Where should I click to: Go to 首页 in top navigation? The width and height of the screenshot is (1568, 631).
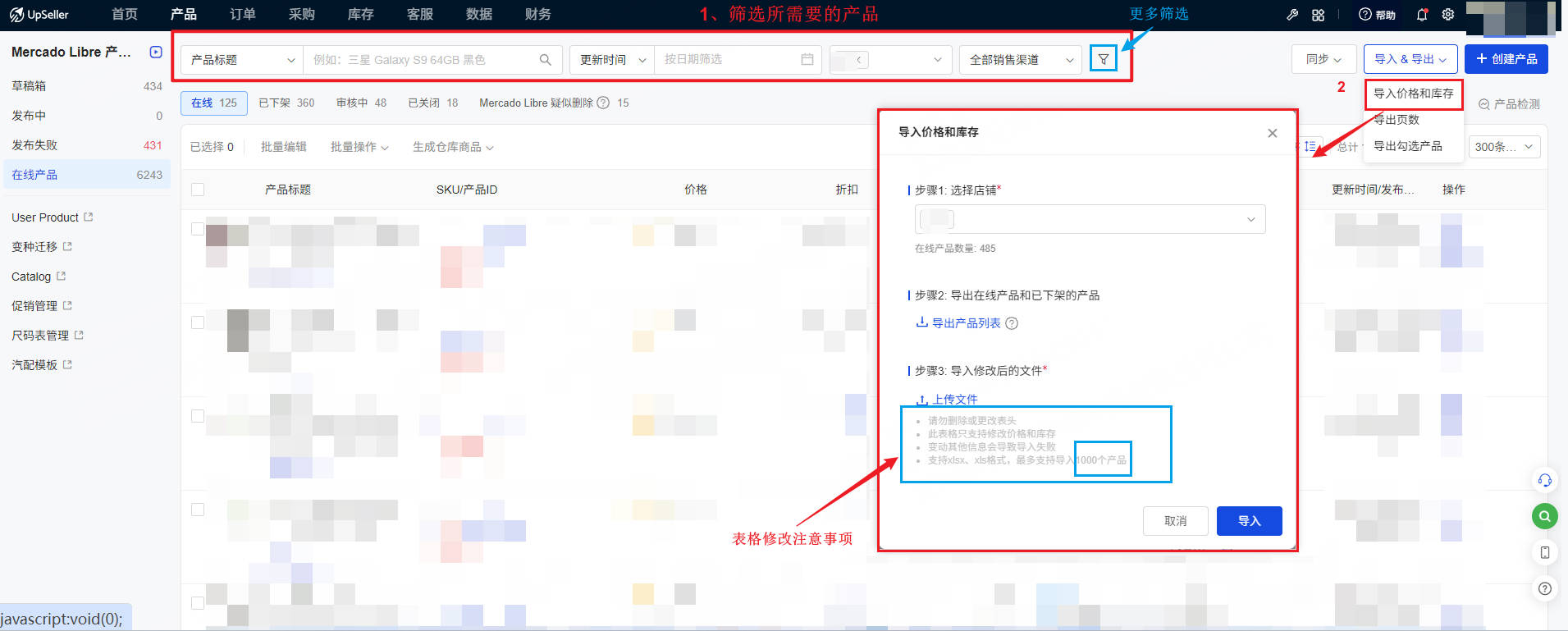[x=125, y=14]
